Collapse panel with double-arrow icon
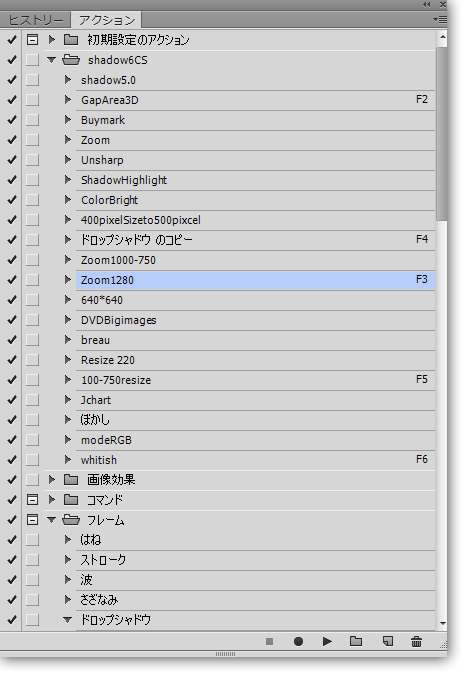Viewport: 464px width, 674px height. tap(427, 5)
